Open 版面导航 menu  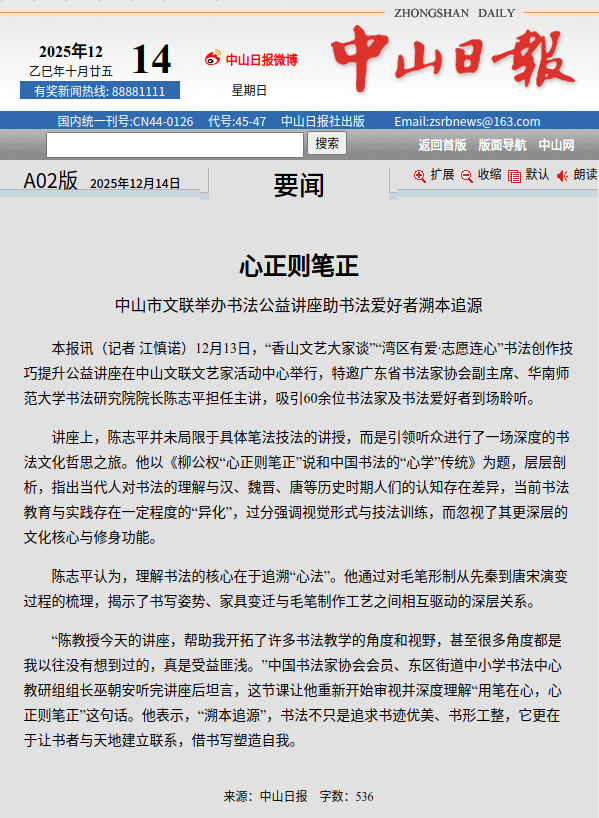pyautogui.click(x=502, y=145)
